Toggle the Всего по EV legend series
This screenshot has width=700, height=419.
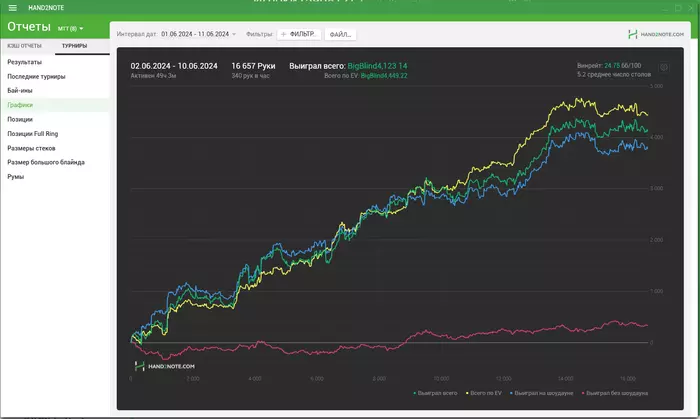484,393
